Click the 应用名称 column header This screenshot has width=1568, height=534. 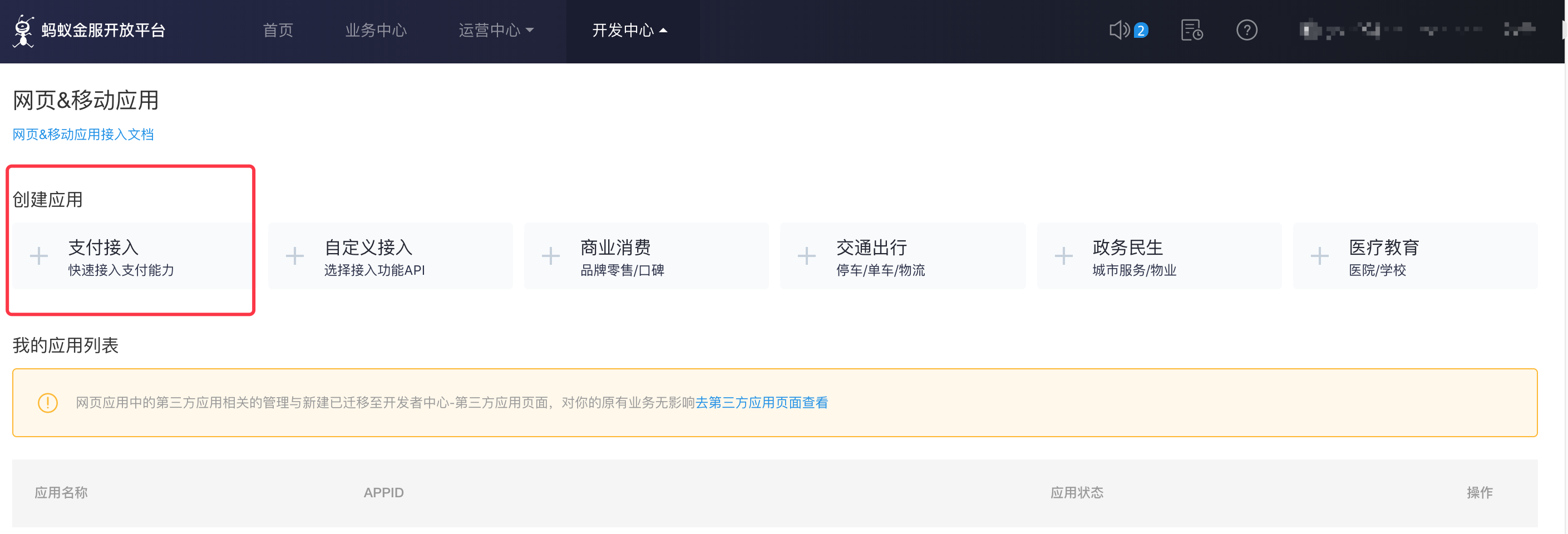[61, 493]
